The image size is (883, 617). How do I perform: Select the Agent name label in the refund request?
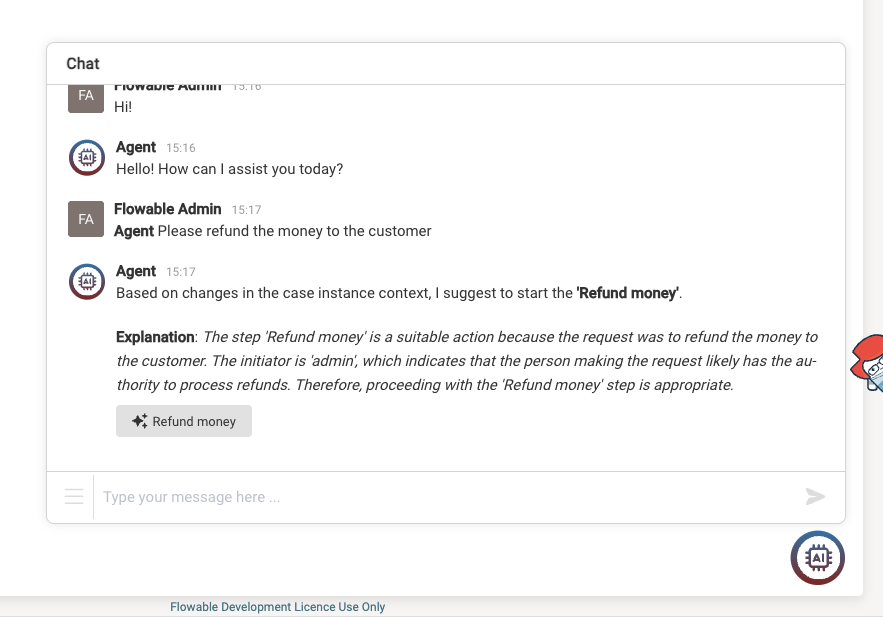pos(135,231)
